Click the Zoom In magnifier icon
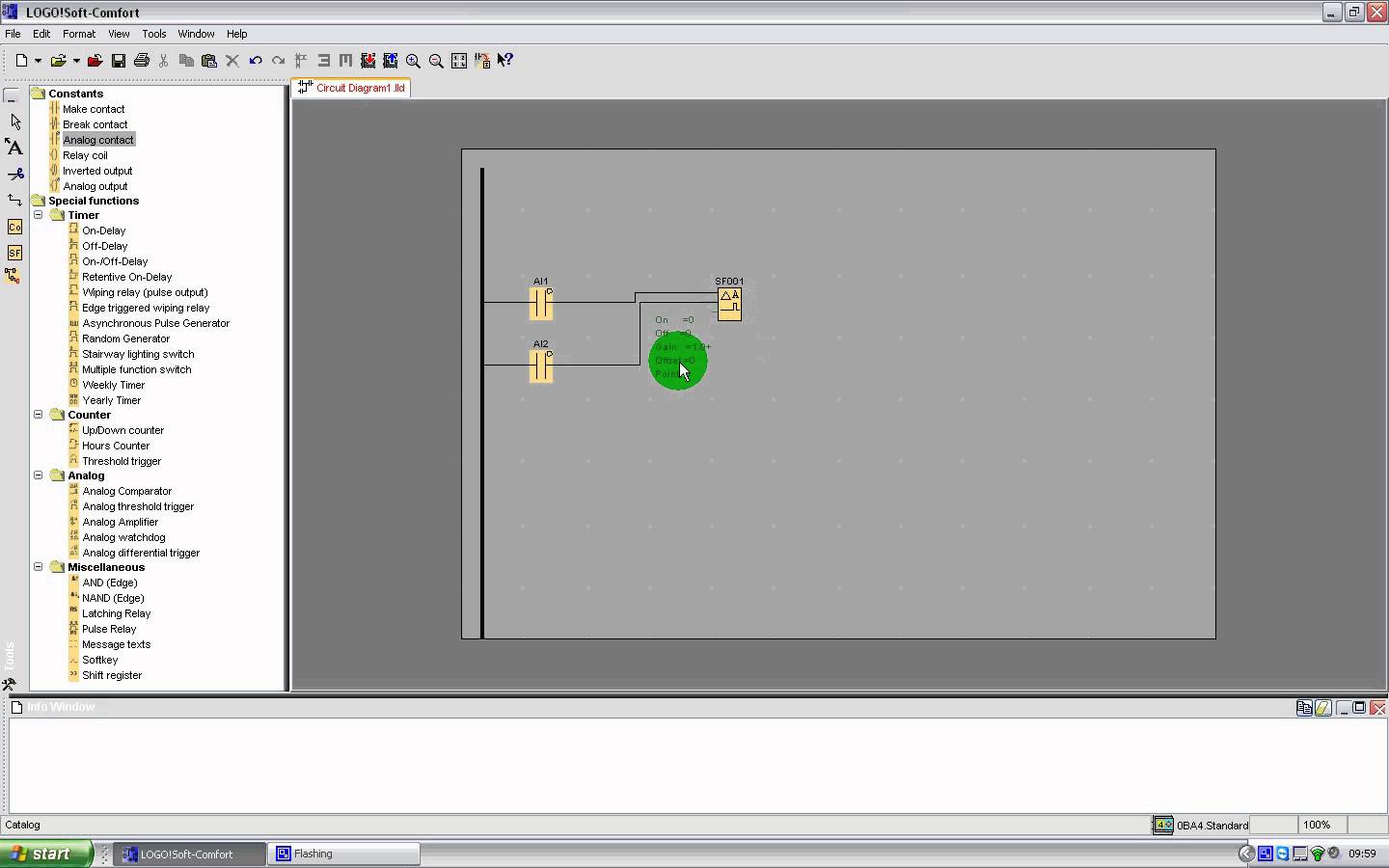The image size is (1389, 868). click(x=413, y=61)
